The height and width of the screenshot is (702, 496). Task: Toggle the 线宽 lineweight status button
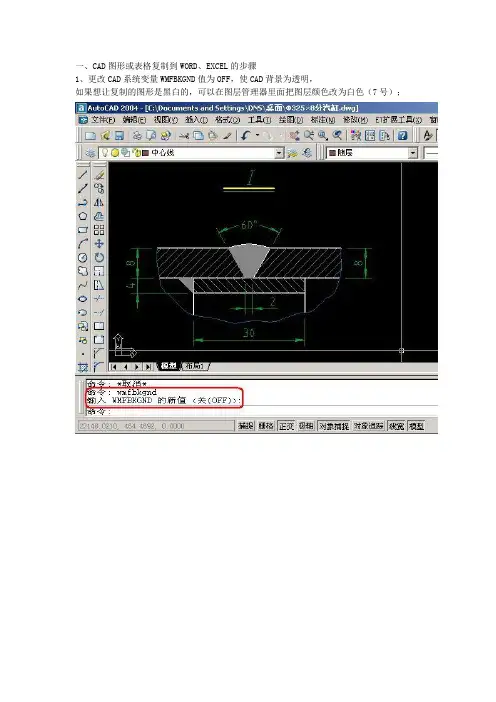coord(397,426)
